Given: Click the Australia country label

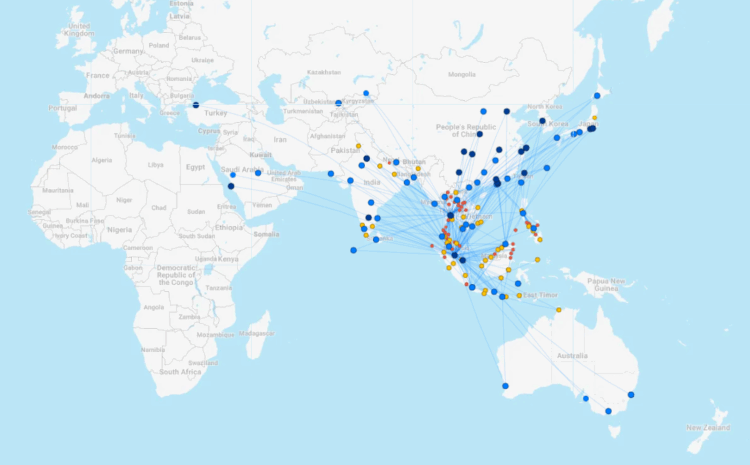Looking at the screenshot, I should (572, 355).
